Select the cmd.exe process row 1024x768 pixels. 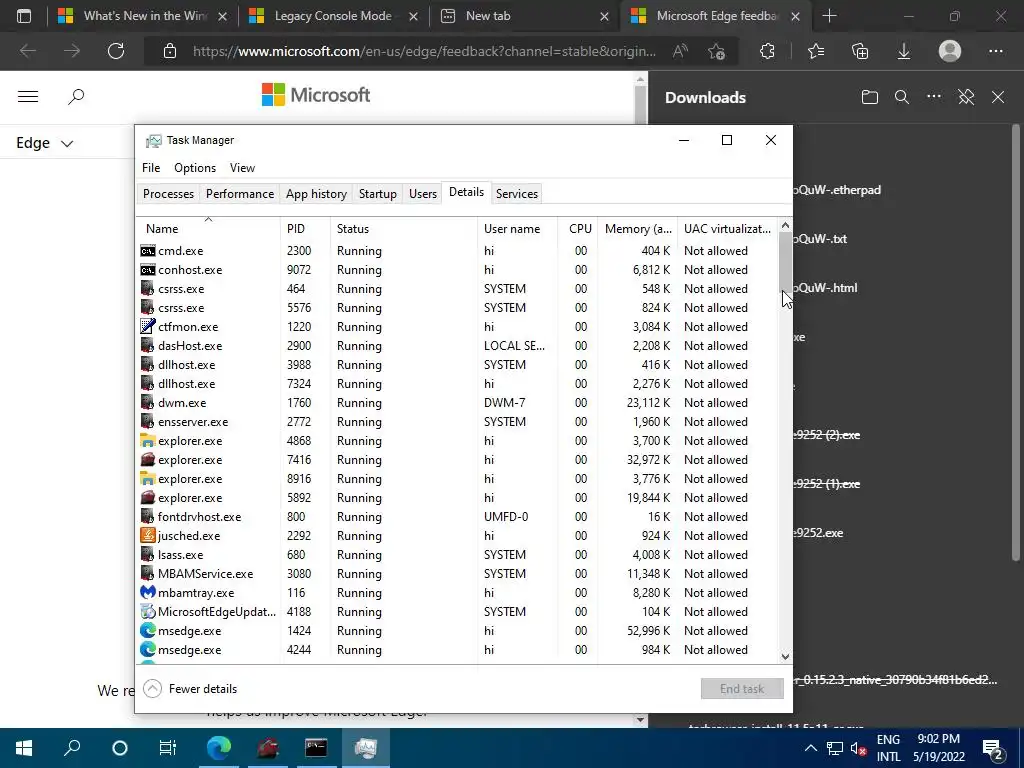(457, 251)
